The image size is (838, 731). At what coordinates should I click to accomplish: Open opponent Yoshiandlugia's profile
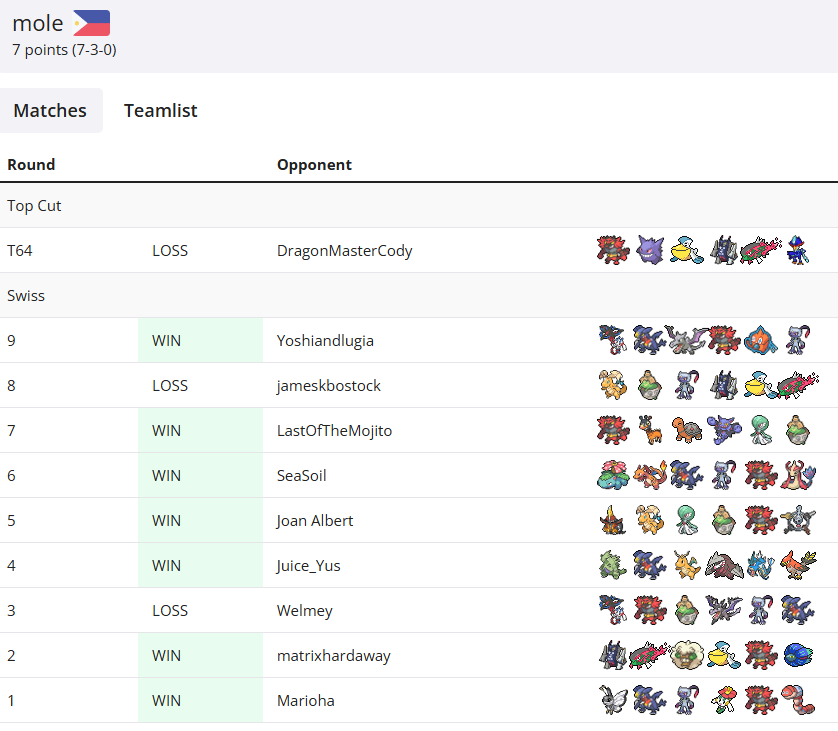tap(325, 340)
